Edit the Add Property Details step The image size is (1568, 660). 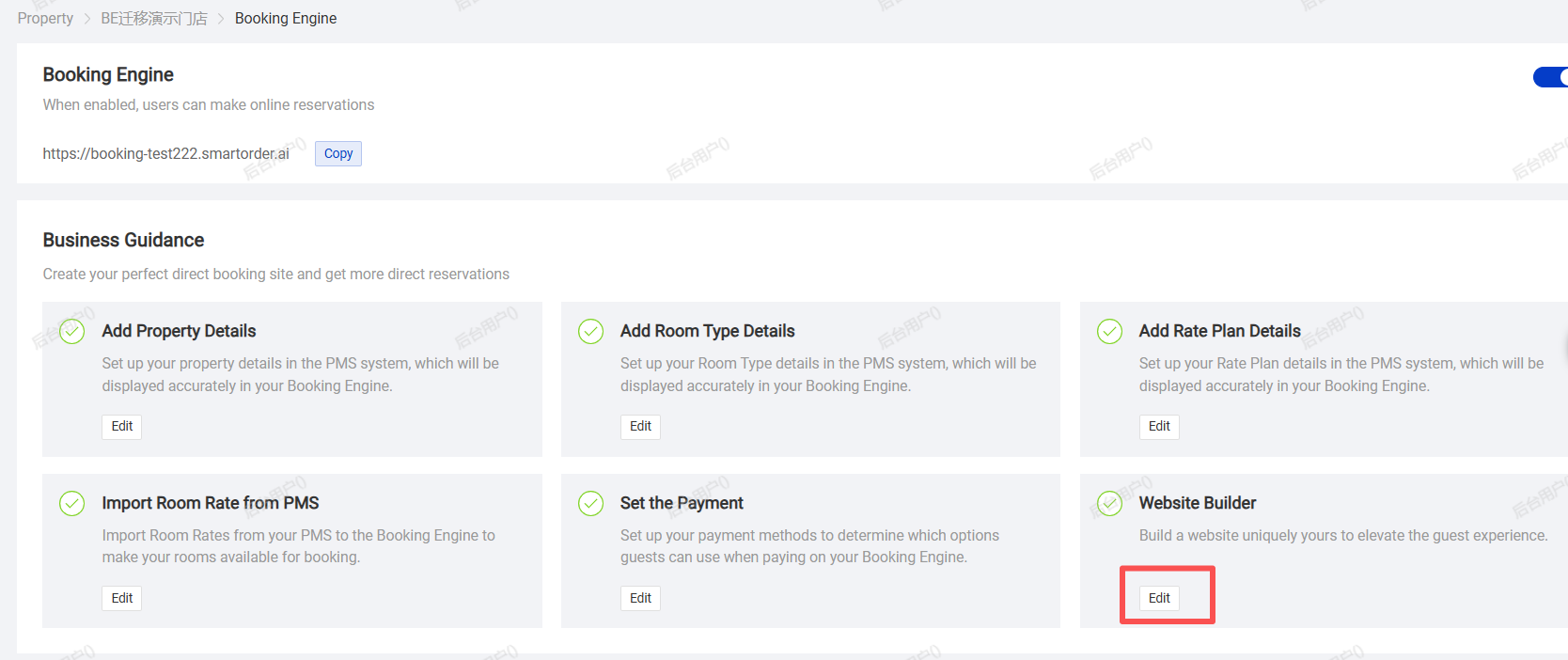pos(122,427)
